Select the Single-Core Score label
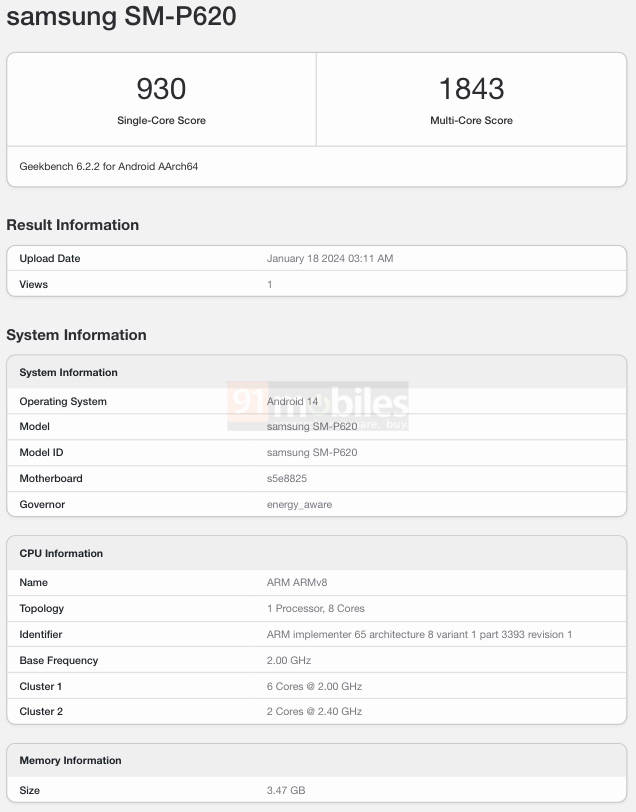Screen dimensions: 636x812 [x=161, y=120]
